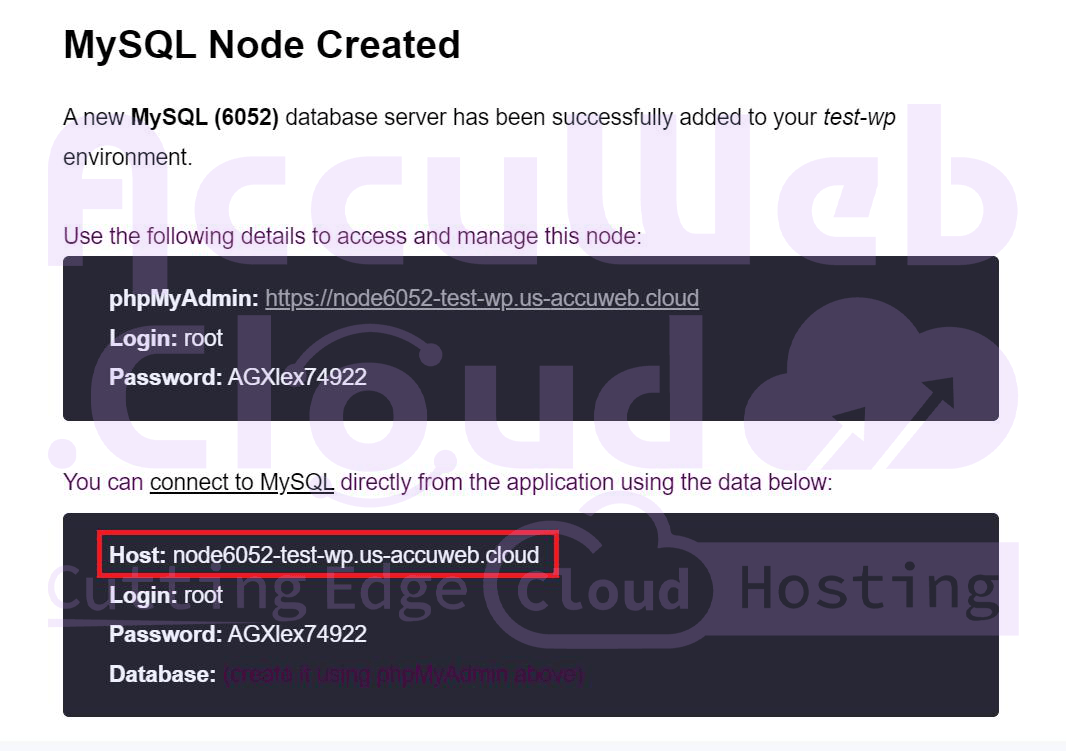Click the 'Host:' bold label
This screenshot has height=751, width=1066.
[138, 555]
